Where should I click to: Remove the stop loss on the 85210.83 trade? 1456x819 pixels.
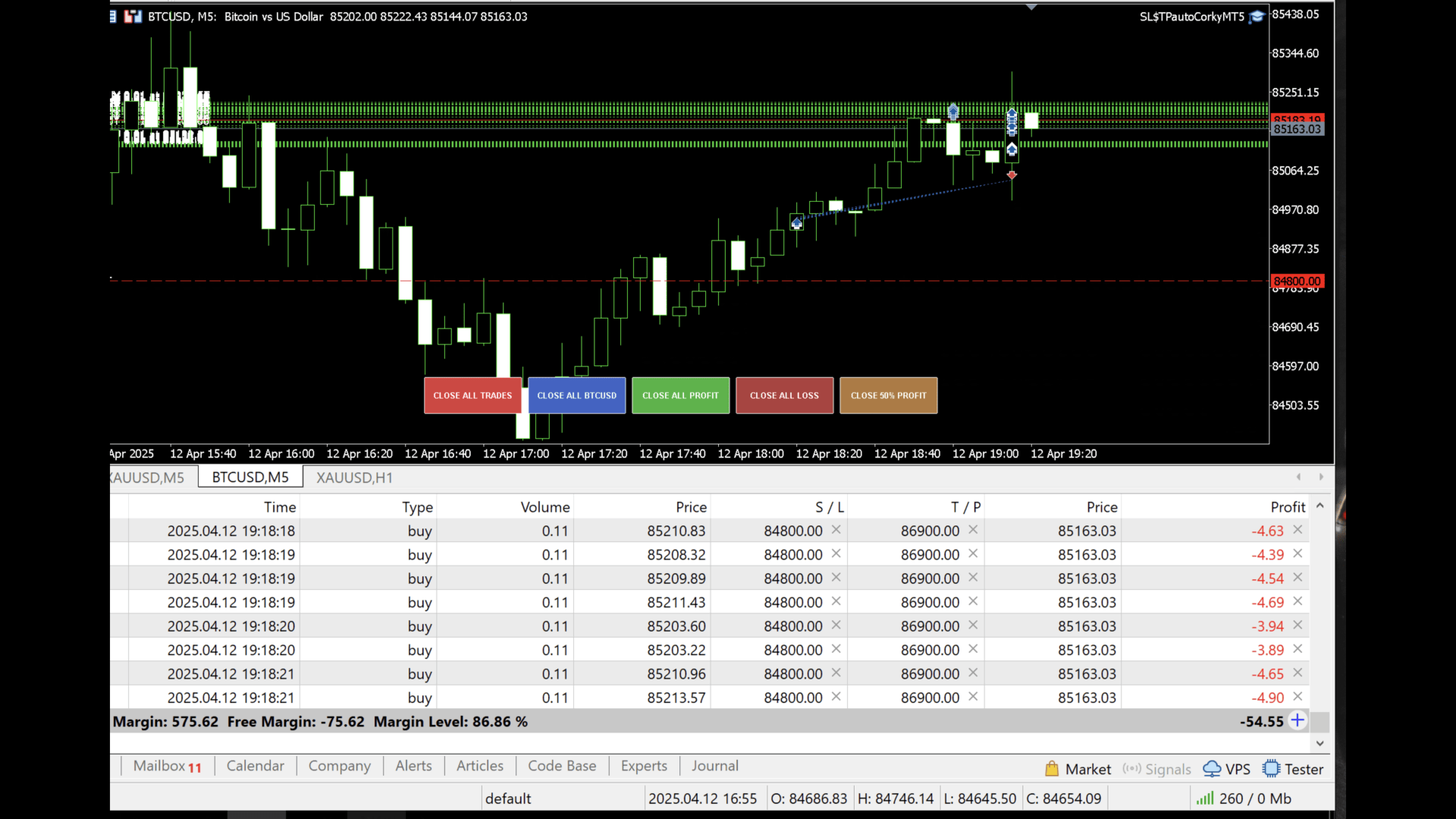(x=836, y=530)
